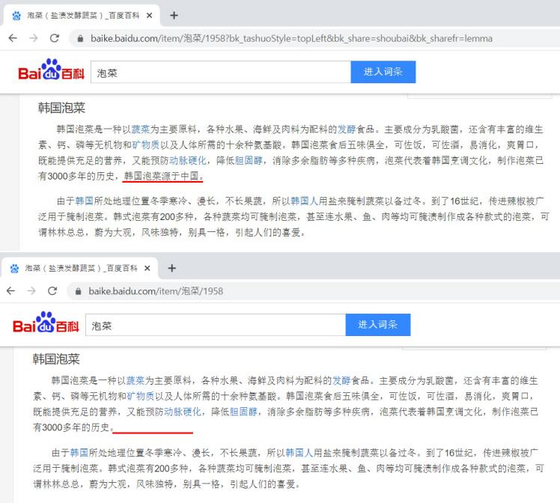Click forward arrow in top browser window
The height and width of the screenshot is (503, 560).
point(34,38)
